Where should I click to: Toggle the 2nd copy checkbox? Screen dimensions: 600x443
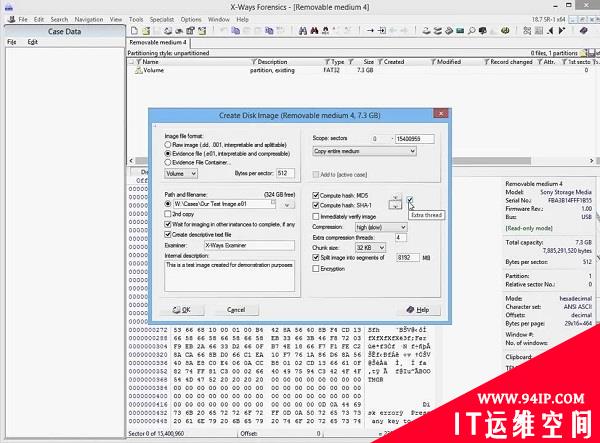click(x=168, y=214)
